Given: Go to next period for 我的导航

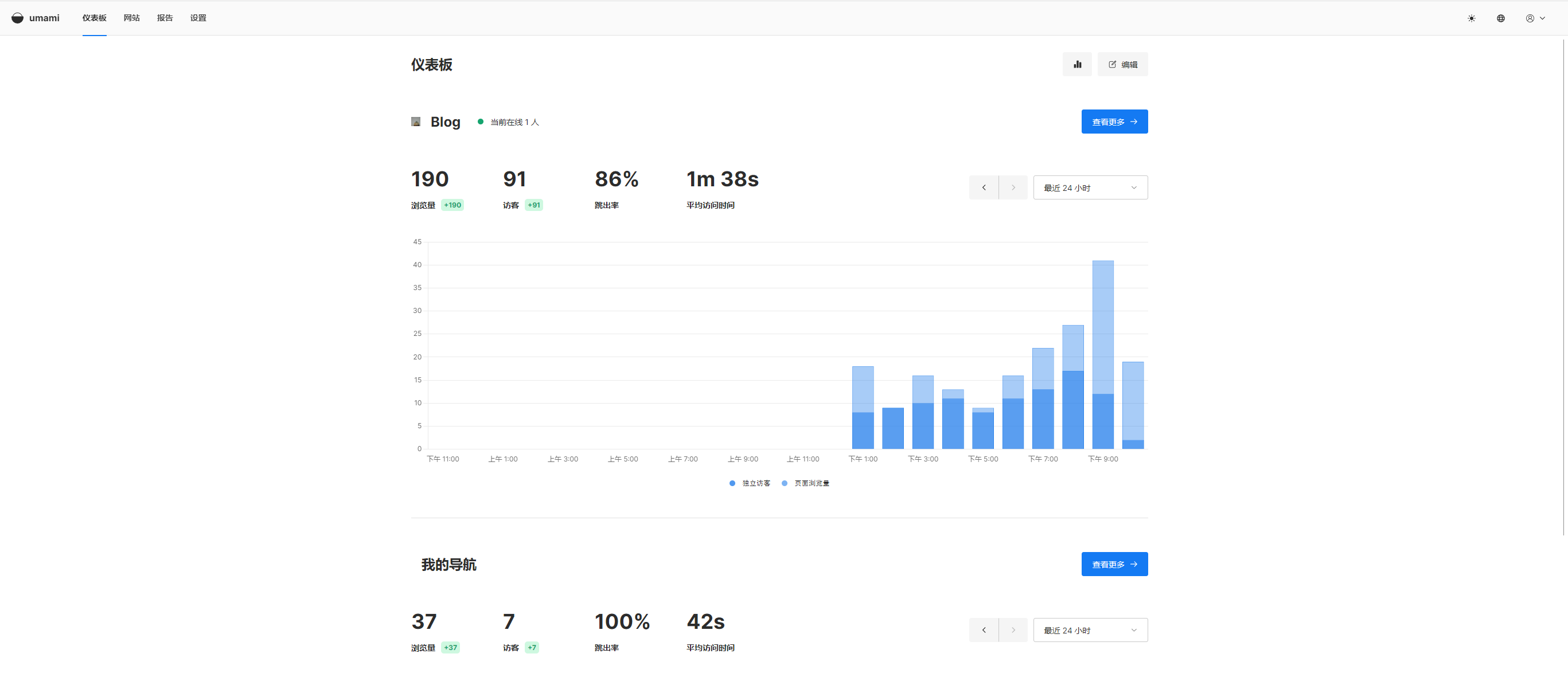Looking at the screenshot, I should [x=1013, y=630].
